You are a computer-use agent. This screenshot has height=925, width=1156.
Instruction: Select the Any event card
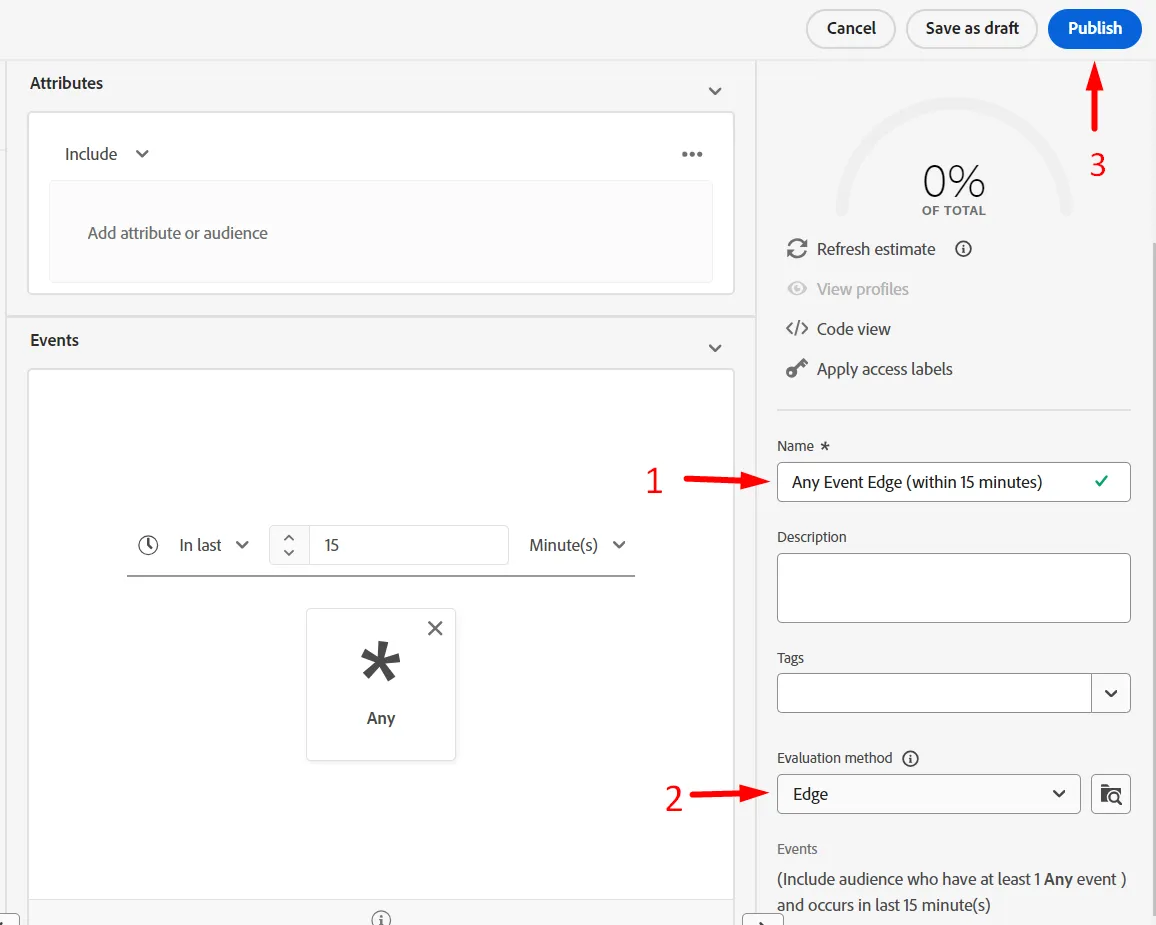point(380,684)
